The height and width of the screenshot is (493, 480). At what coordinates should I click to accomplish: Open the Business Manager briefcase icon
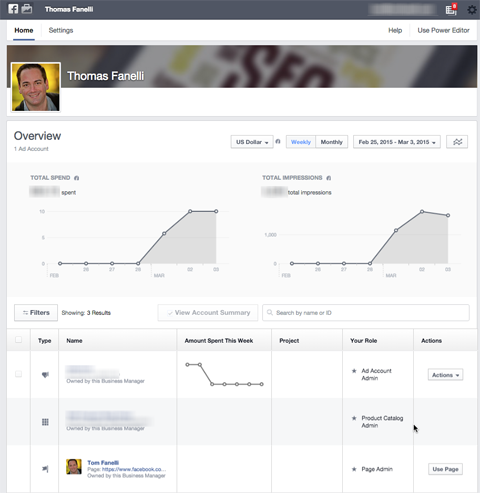point(27,9)
